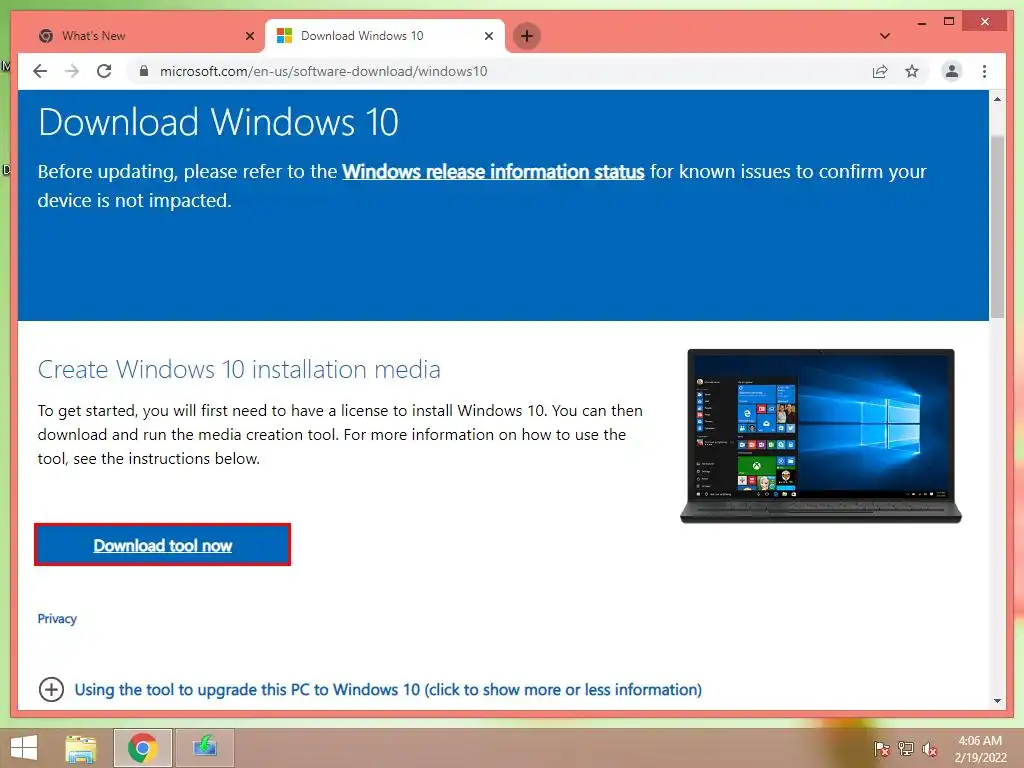This screenshot has height=768, width=1024.
Task: Click the vertical scrollbar thumb
Action: click(x=997, y=227)
